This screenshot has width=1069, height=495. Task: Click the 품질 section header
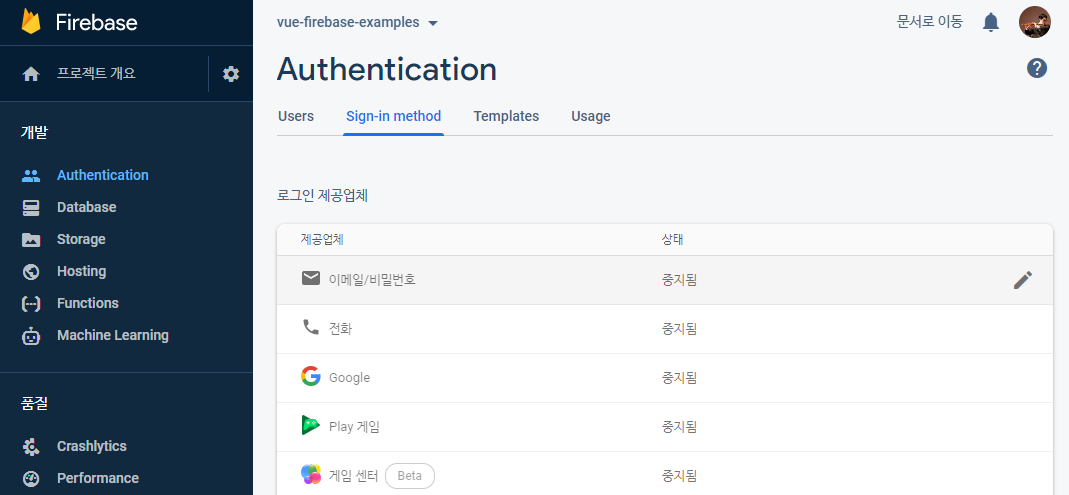tap(34, 404)
